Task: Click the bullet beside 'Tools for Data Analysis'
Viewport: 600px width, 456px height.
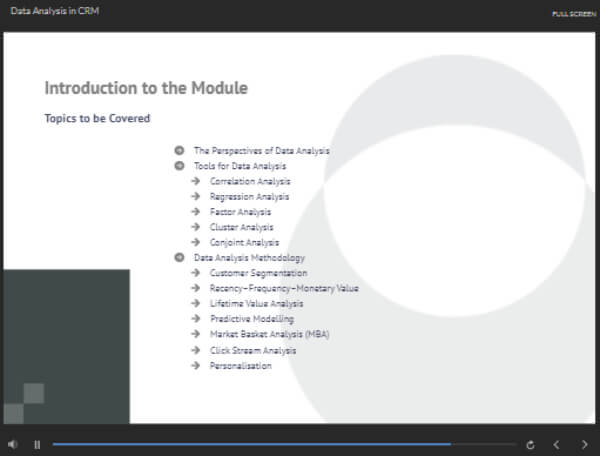Action: tap(179, 166)
